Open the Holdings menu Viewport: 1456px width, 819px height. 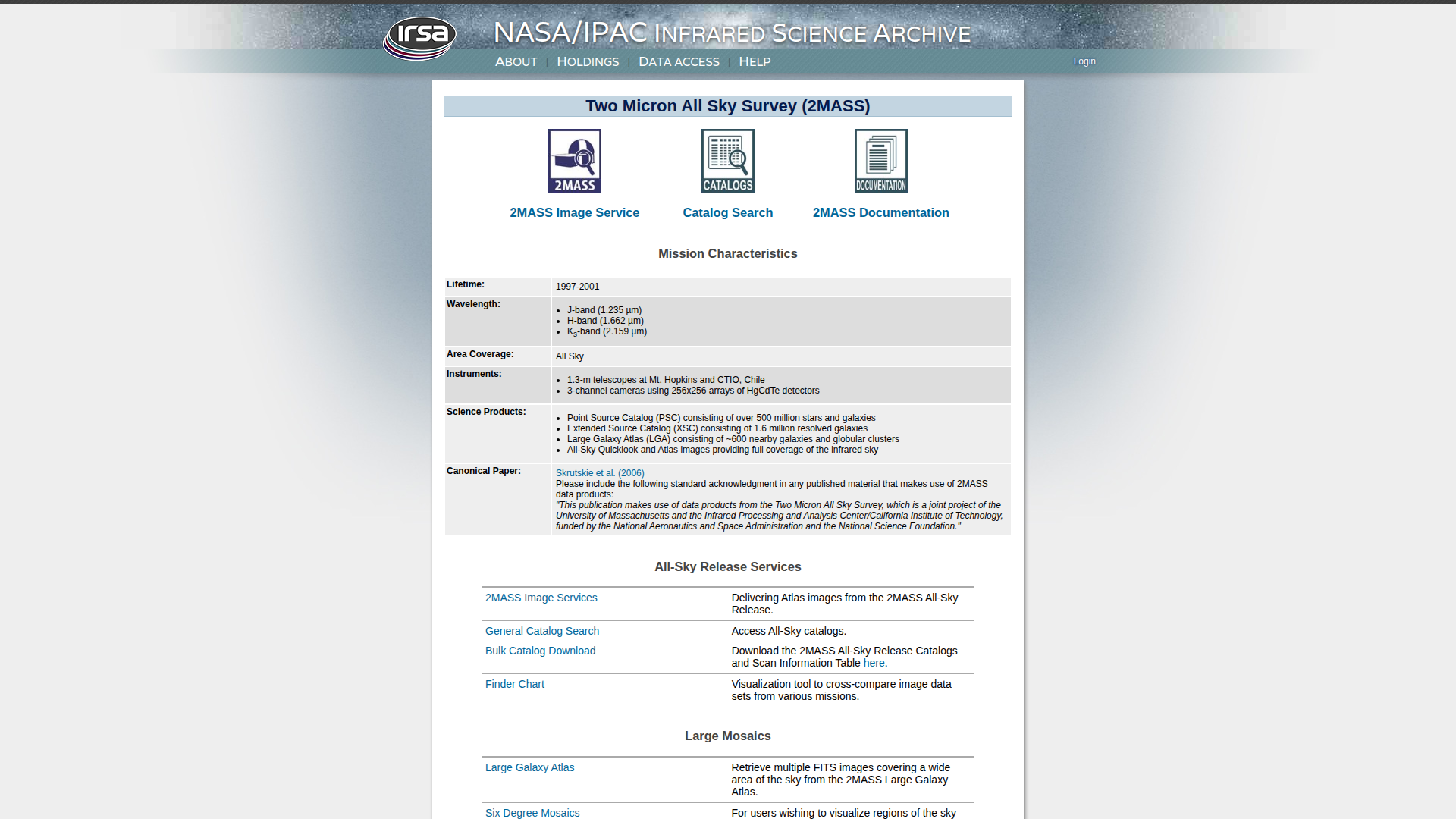pos(588,61)
